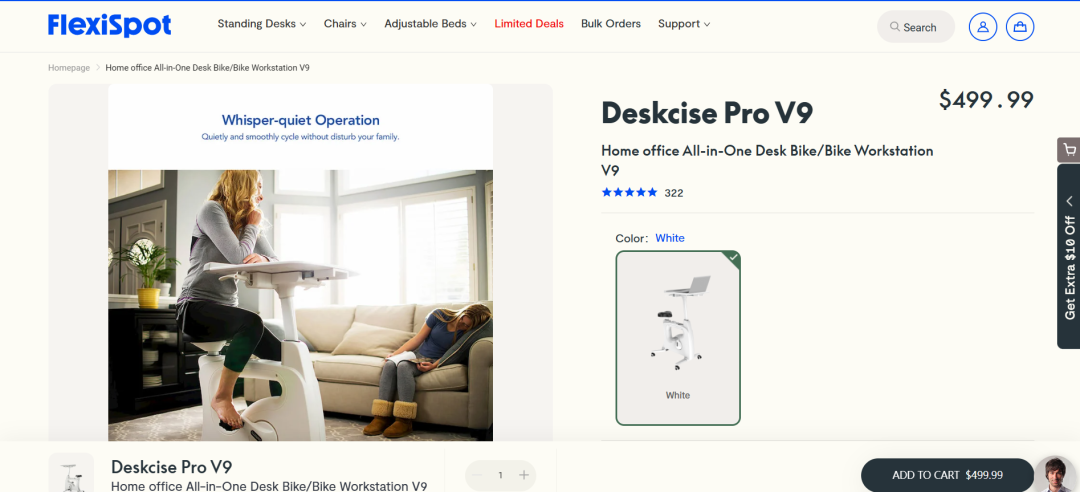Expand the Standing Desks menu
Image resolution: width=1080 pixels, height=492 pixels.
tap(262, 23)
